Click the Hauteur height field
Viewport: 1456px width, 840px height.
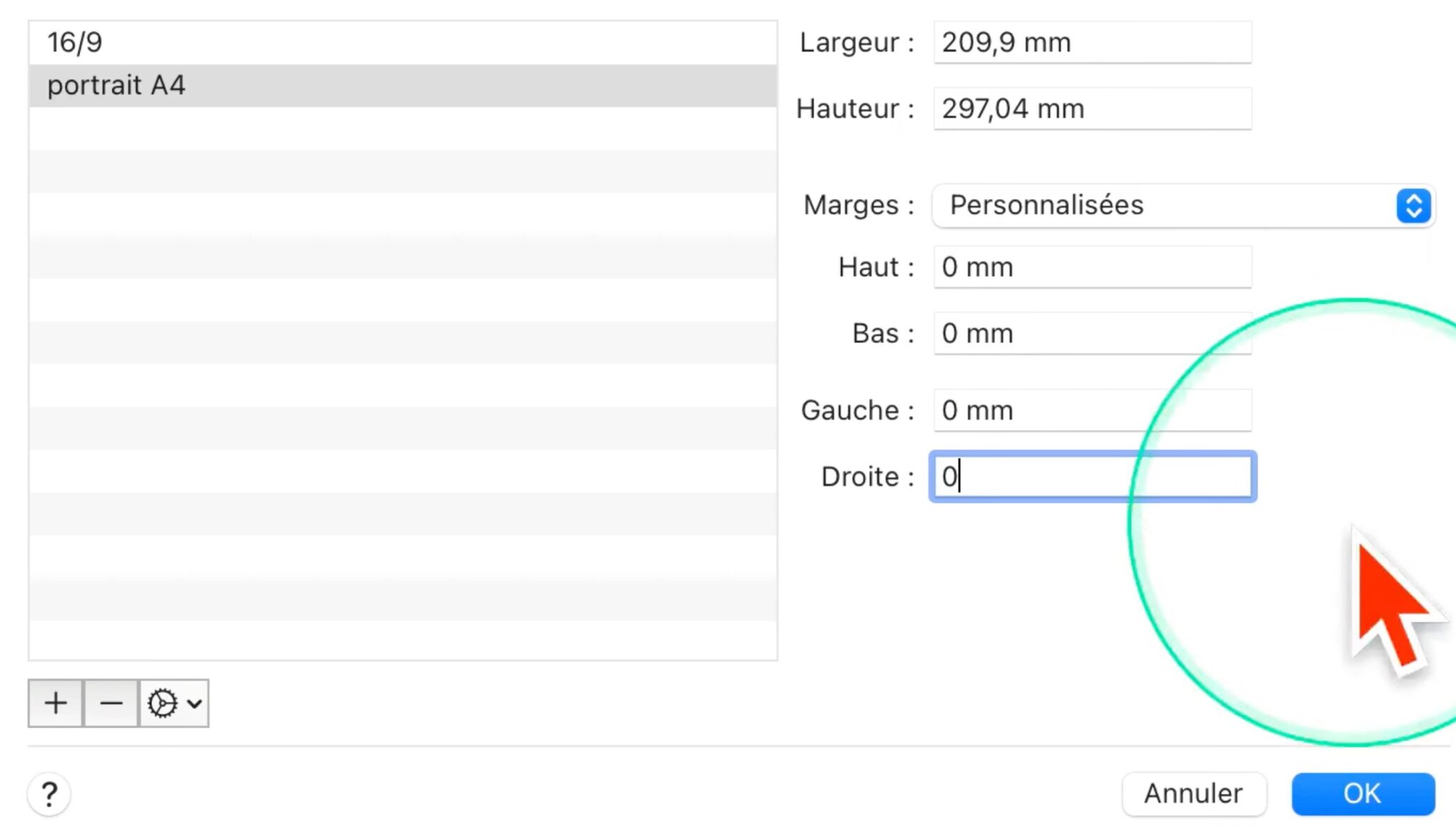pos(1092,109)
